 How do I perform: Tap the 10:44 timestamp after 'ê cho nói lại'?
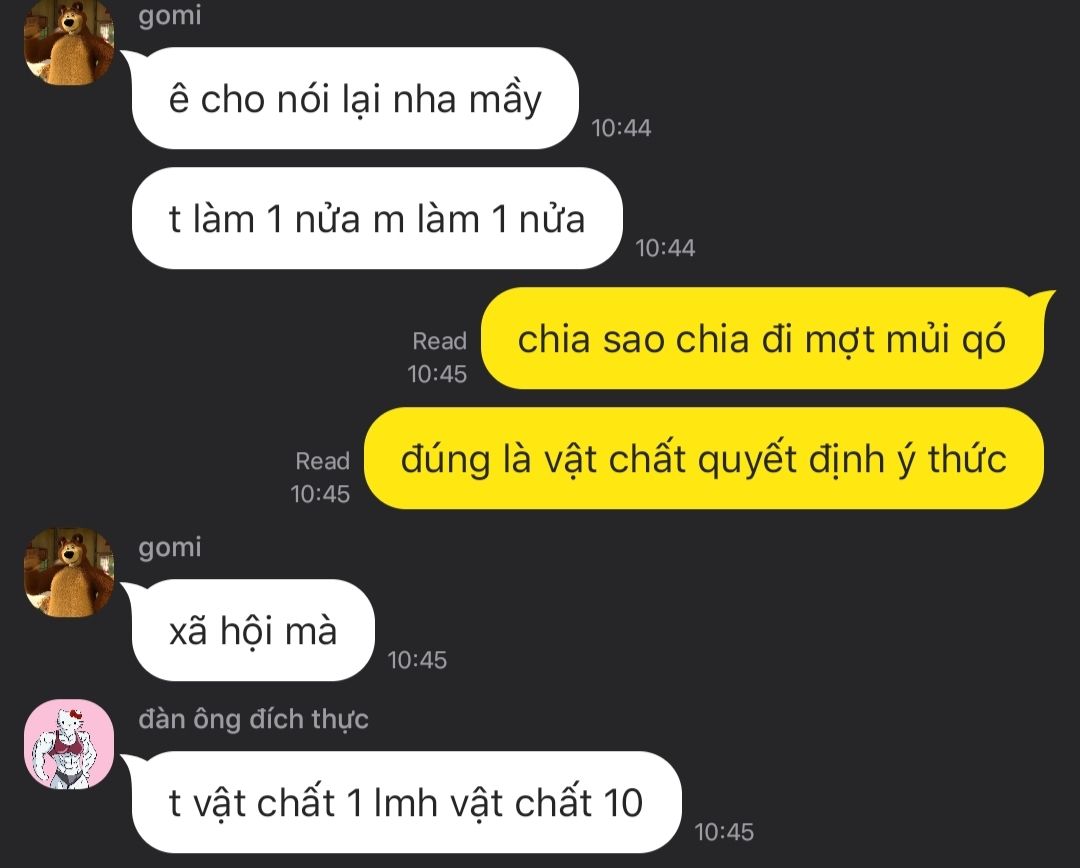pyautogui.click(x=621, y=127)
